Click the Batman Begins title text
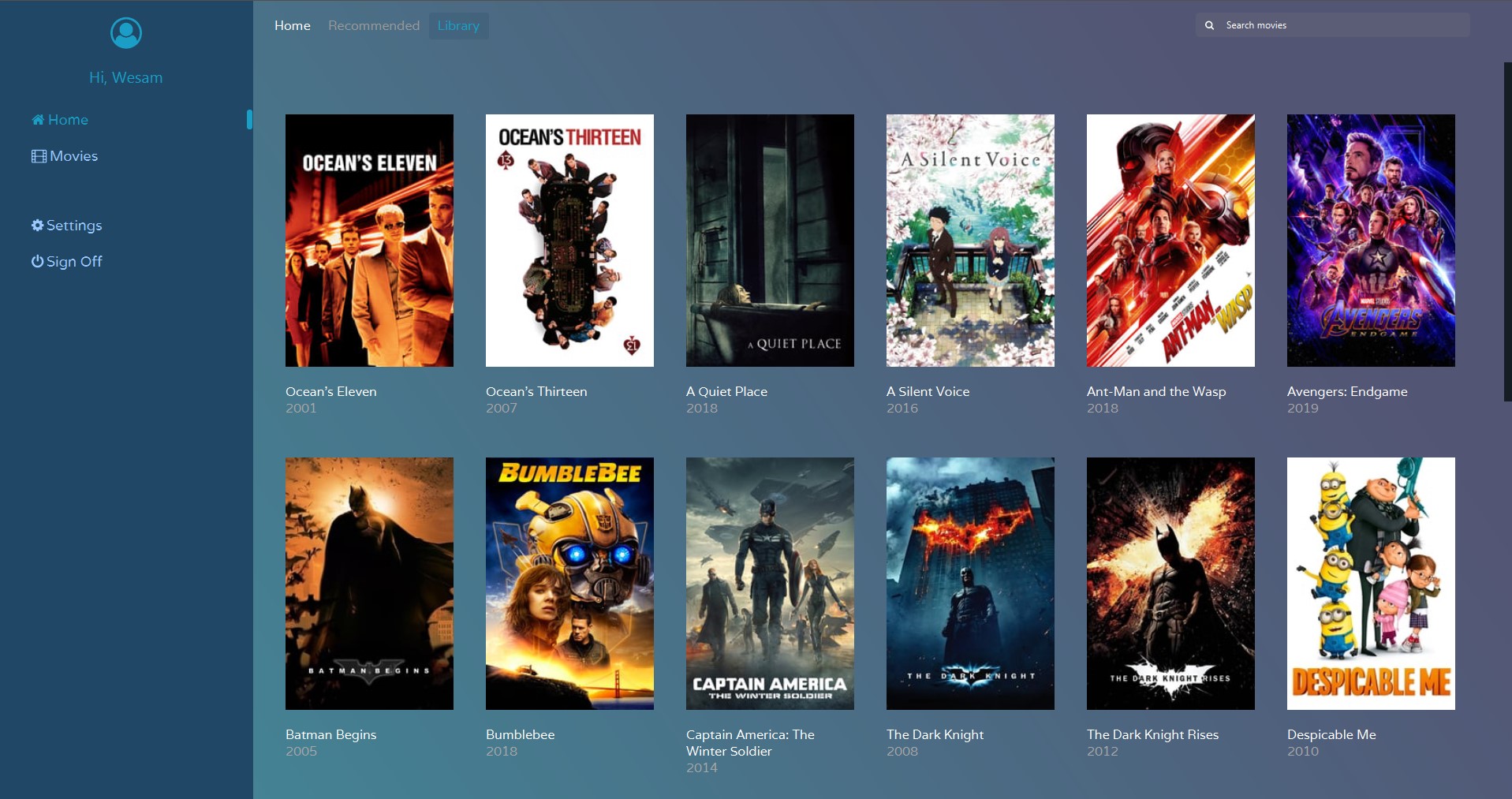 (331, 734)
